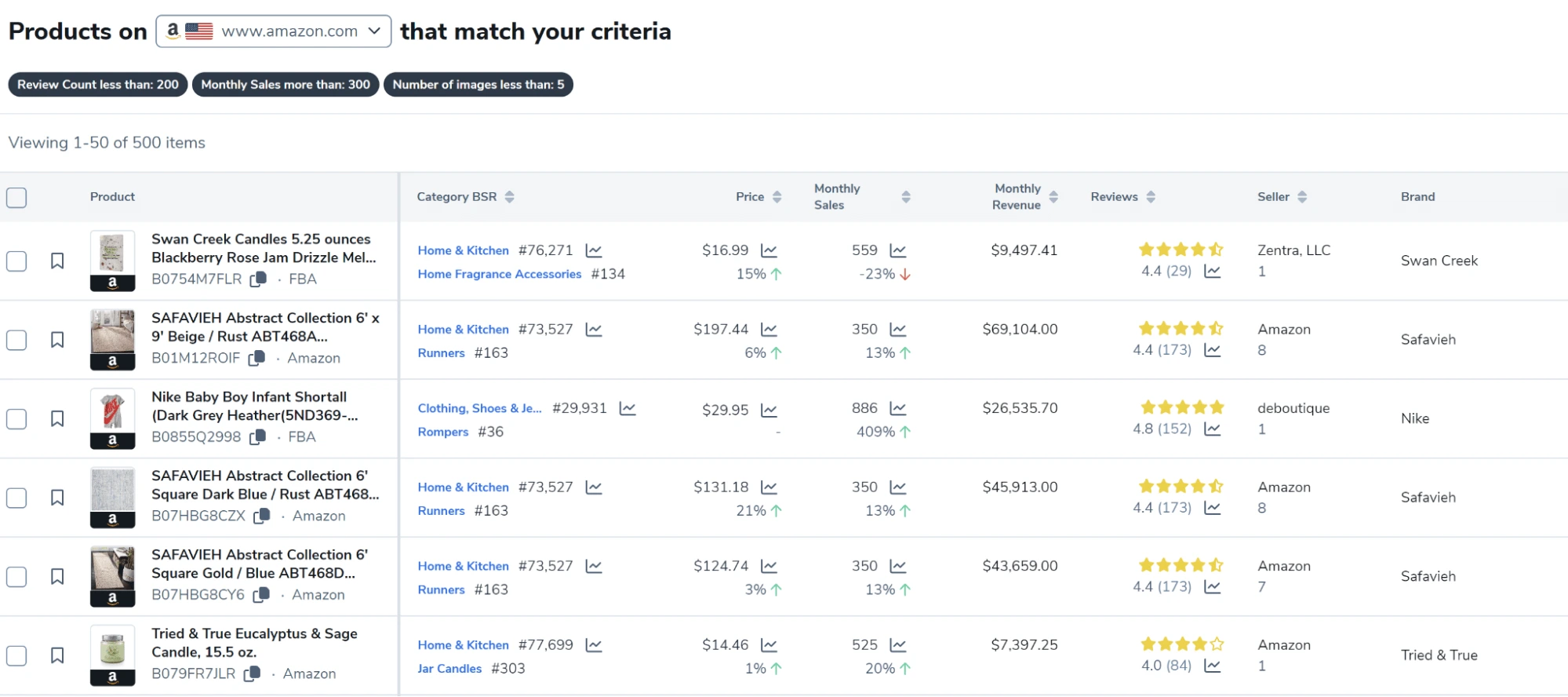
Task: Check the Nike Baby Boy Shortall row
Action: click(x=16, y=419)
